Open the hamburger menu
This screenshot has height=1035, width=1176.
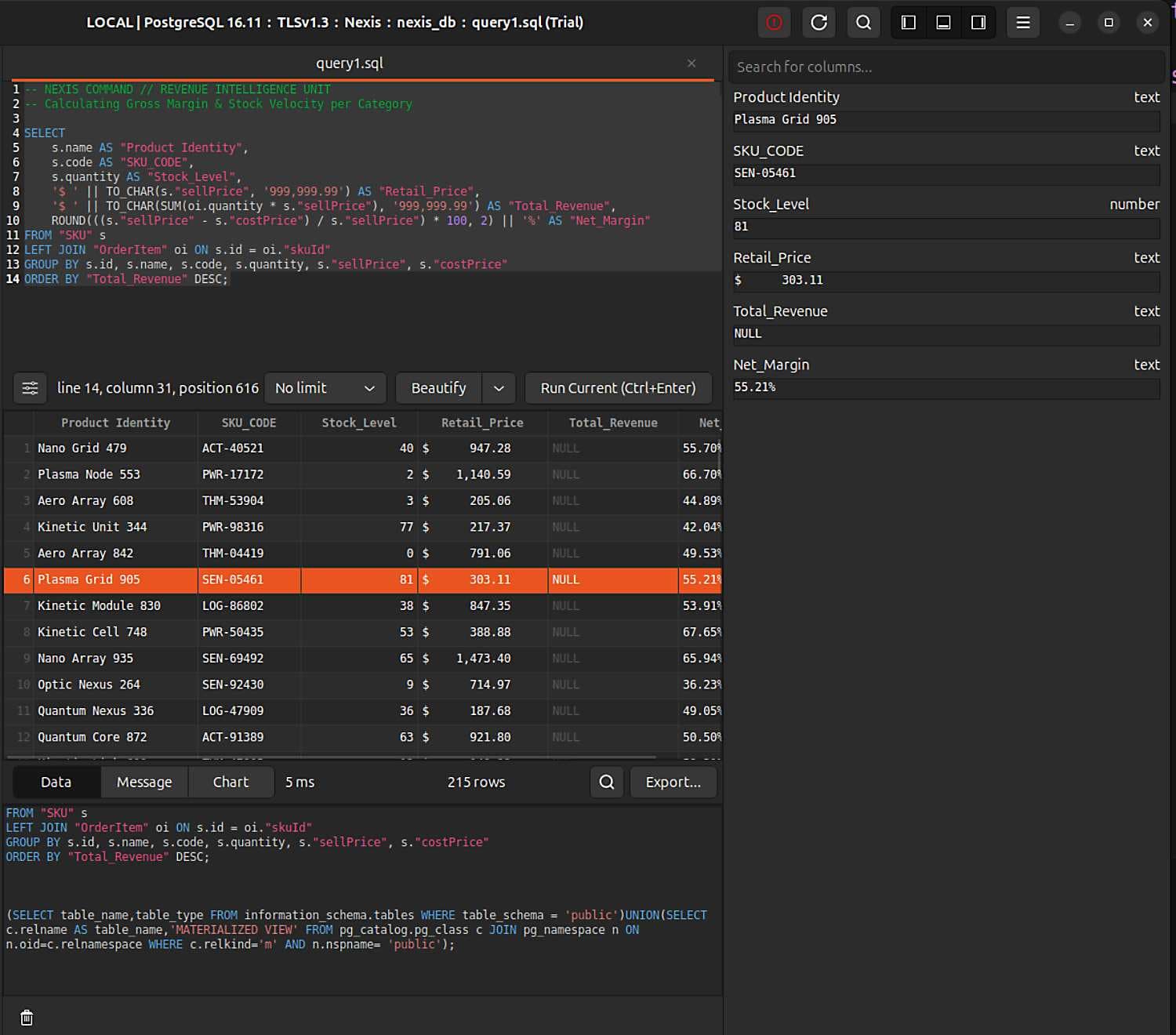point(1023,23)
